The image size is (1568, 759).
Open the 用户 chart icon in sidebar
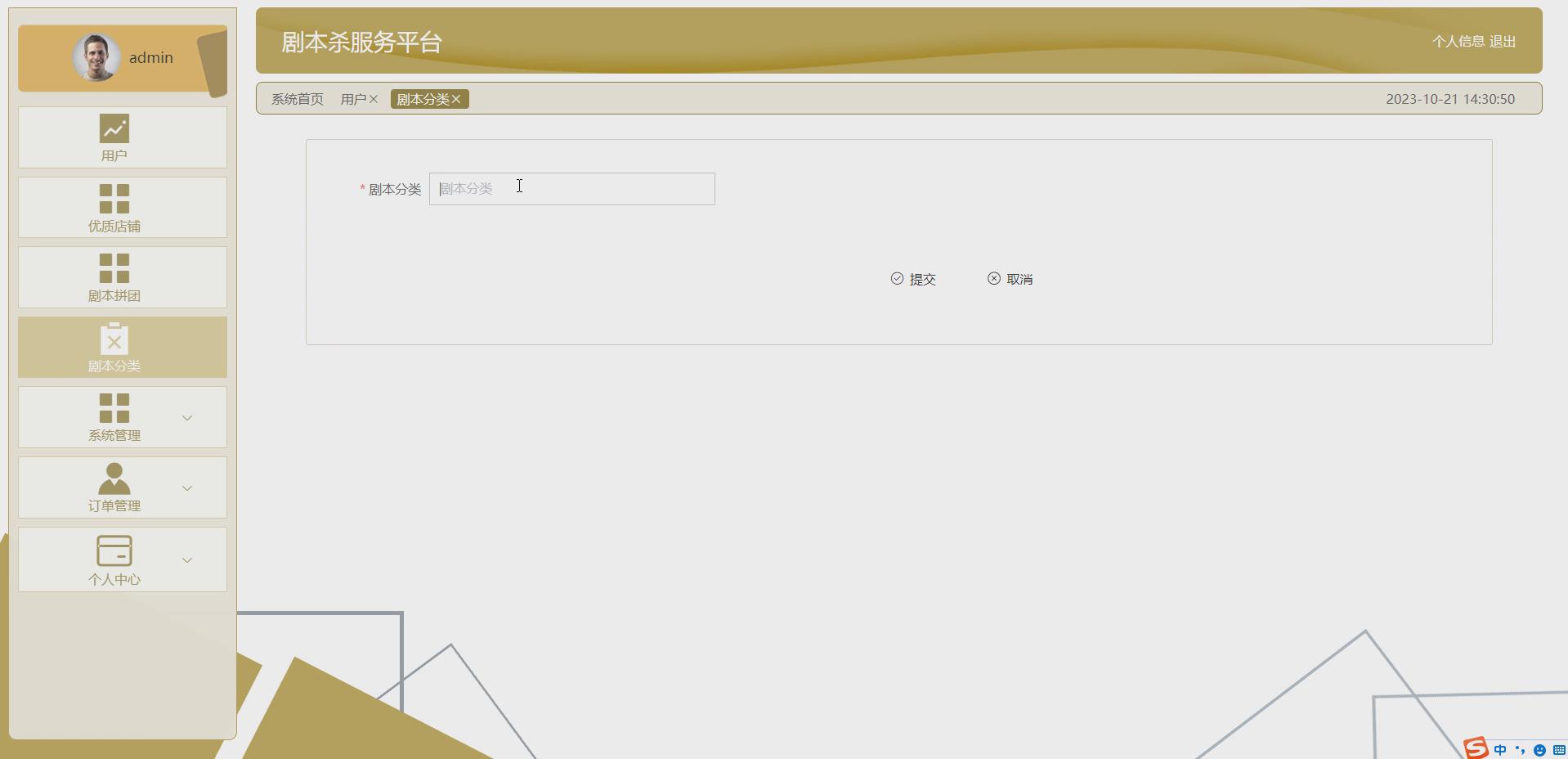114,128
